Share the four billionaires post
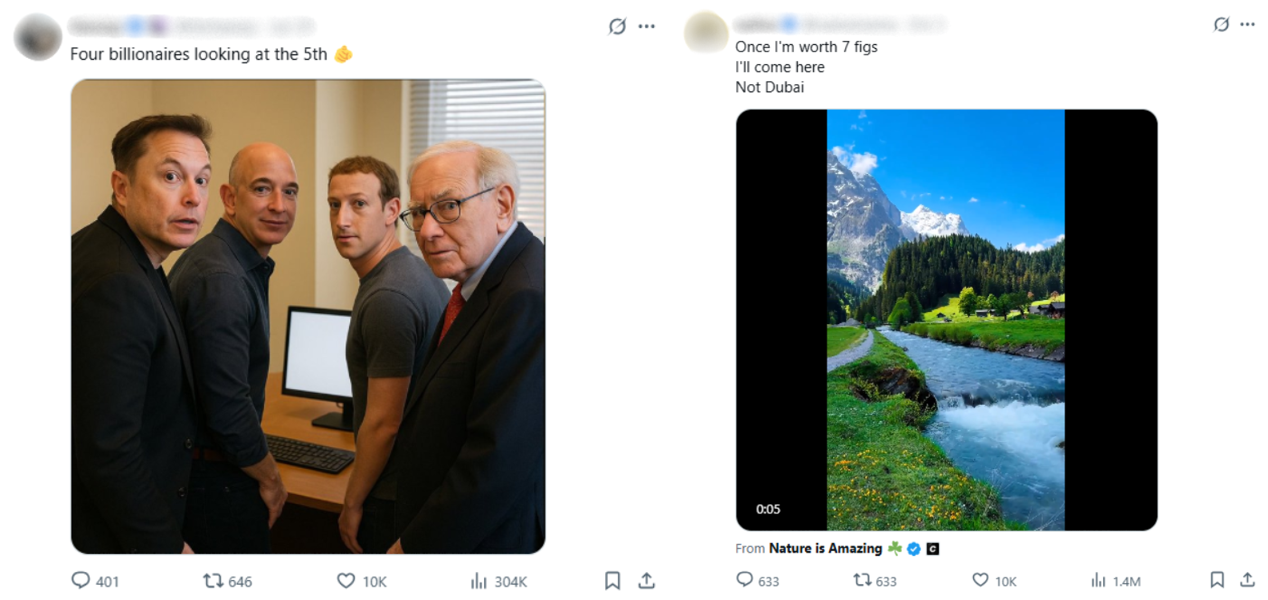This screenshot has width=1268, height=600. coord(647,580)
